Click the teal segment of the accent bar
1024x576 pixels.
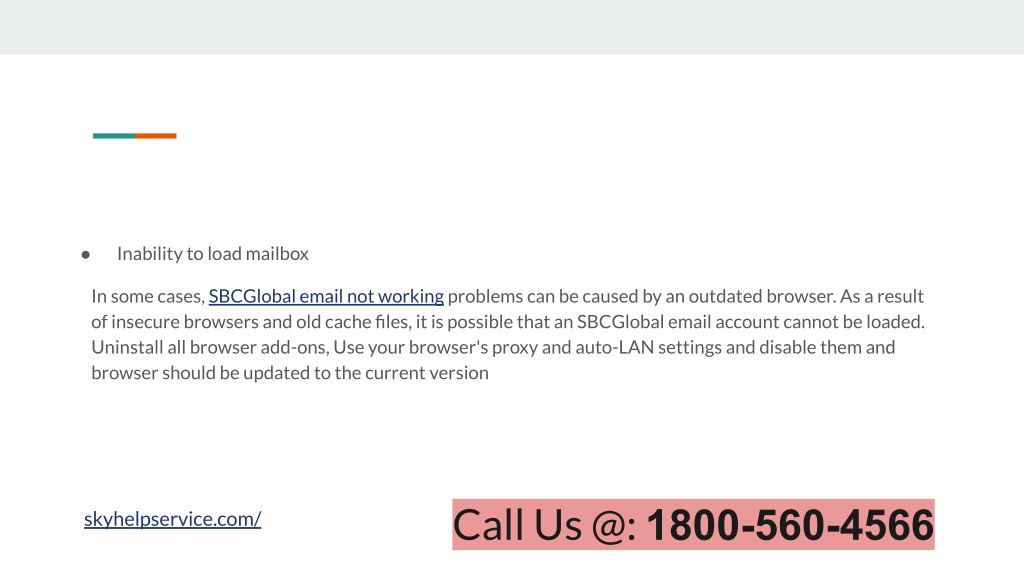114,136
